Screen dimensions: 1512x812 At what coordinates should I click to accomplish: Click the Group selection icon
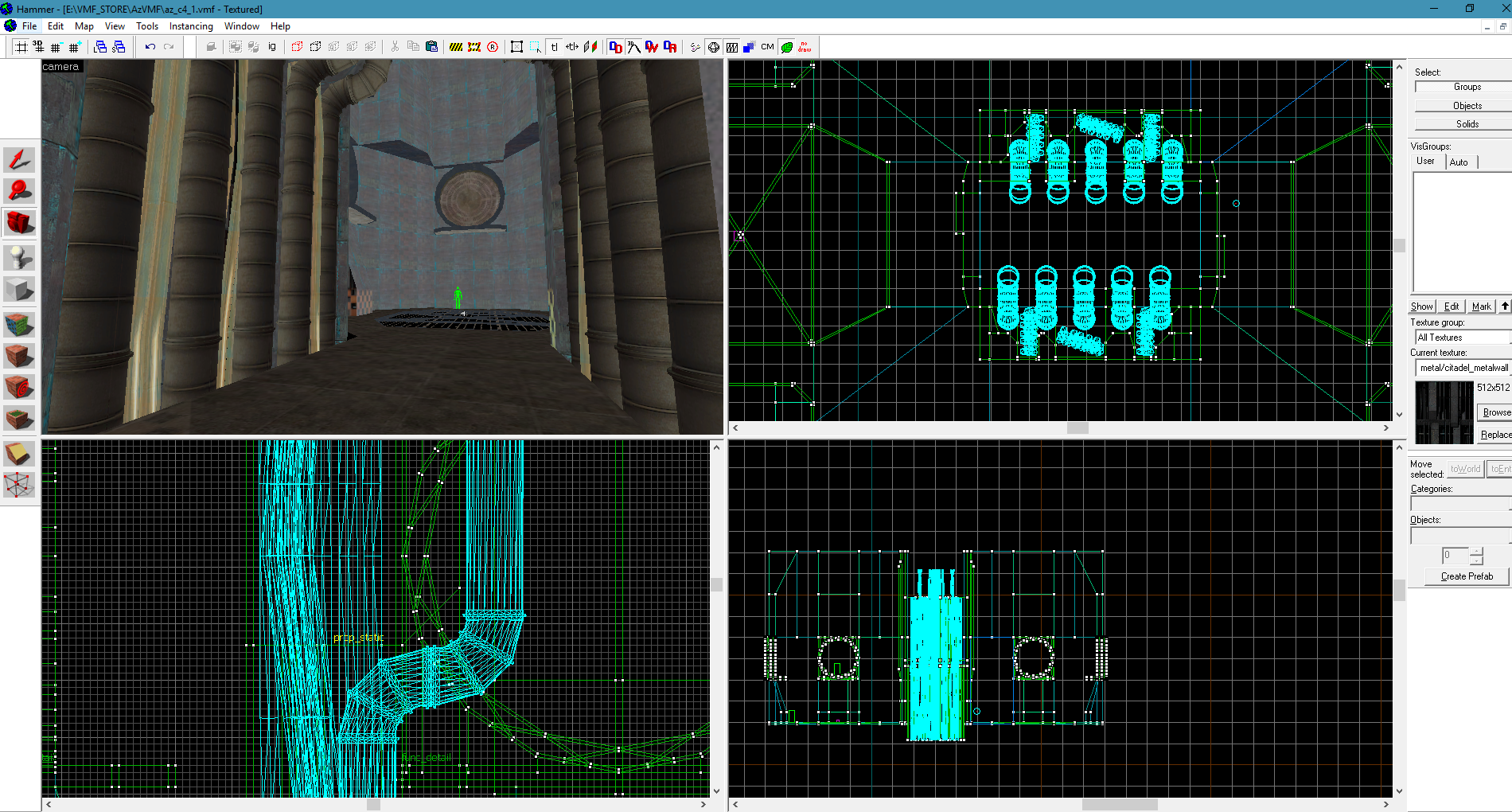(236, 47)
